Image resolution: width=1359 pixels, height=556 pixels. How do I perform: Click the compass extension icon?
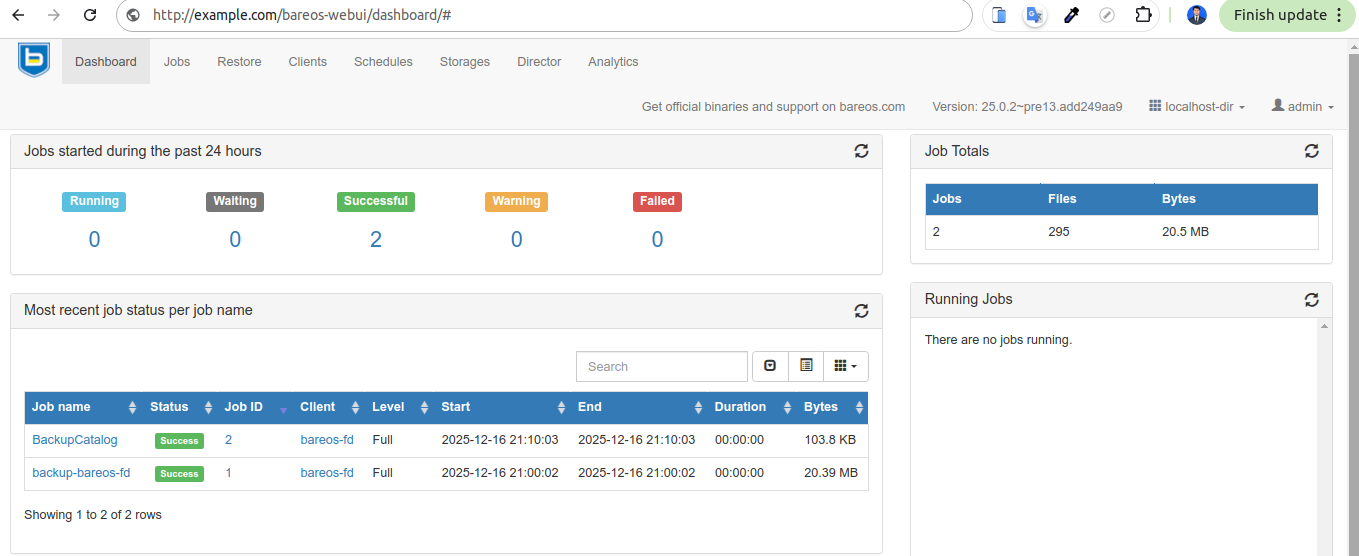[1107, 15]
